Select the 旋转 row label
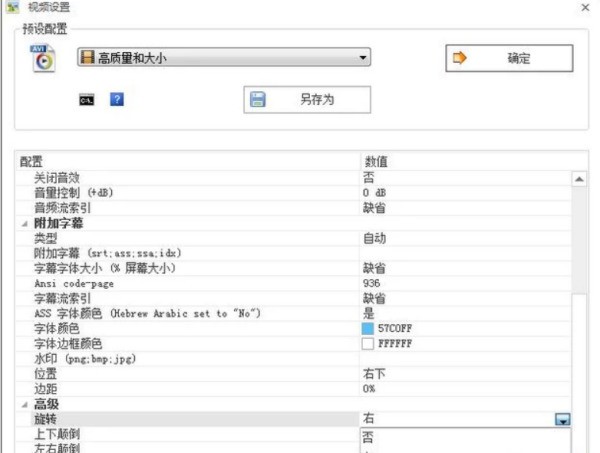The width and height of the screenshot is (600, 453). pos(45,419)
